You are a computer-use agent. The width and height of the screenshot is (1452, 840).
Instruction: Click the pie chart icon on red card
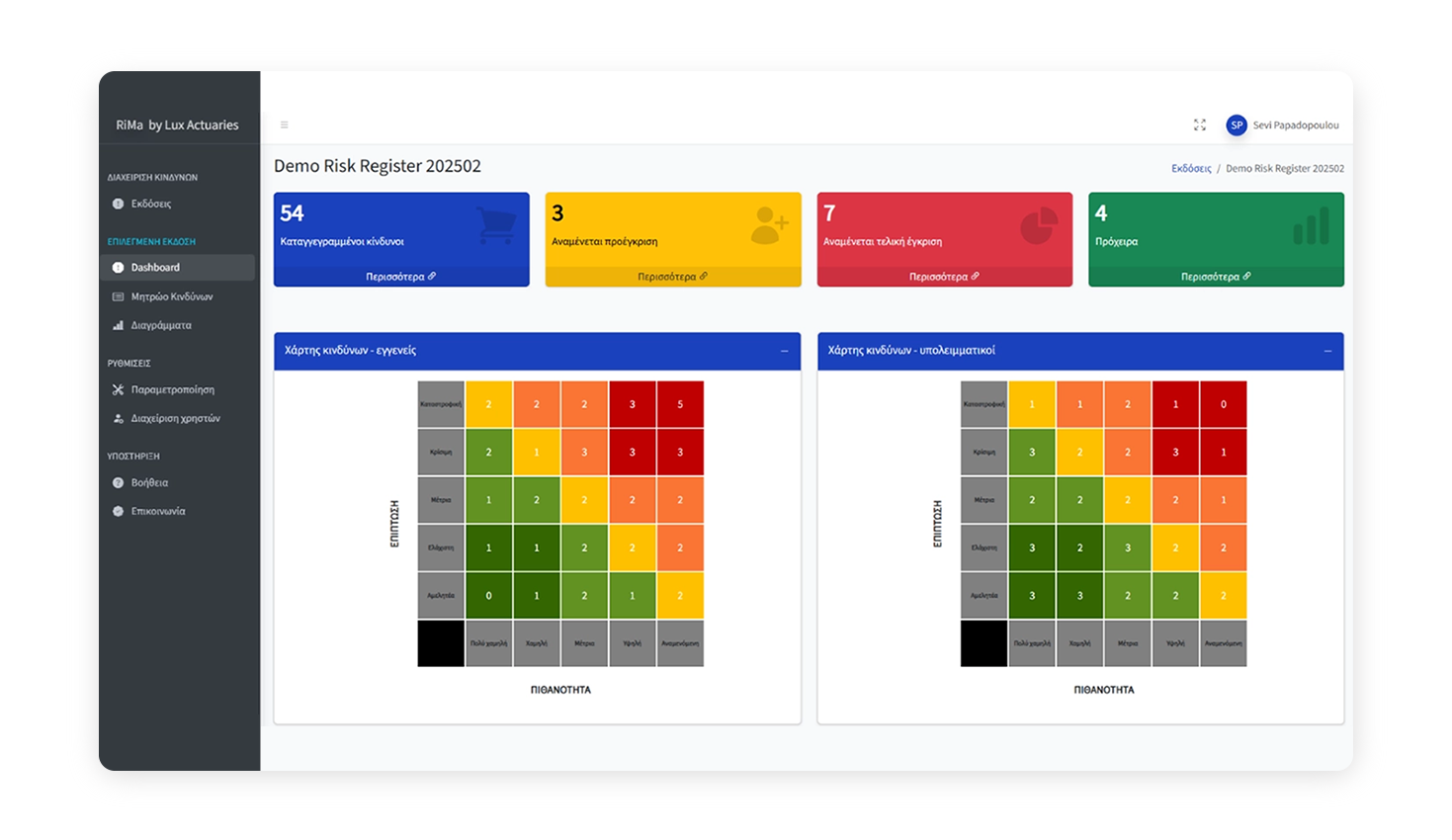(1039, 225)
